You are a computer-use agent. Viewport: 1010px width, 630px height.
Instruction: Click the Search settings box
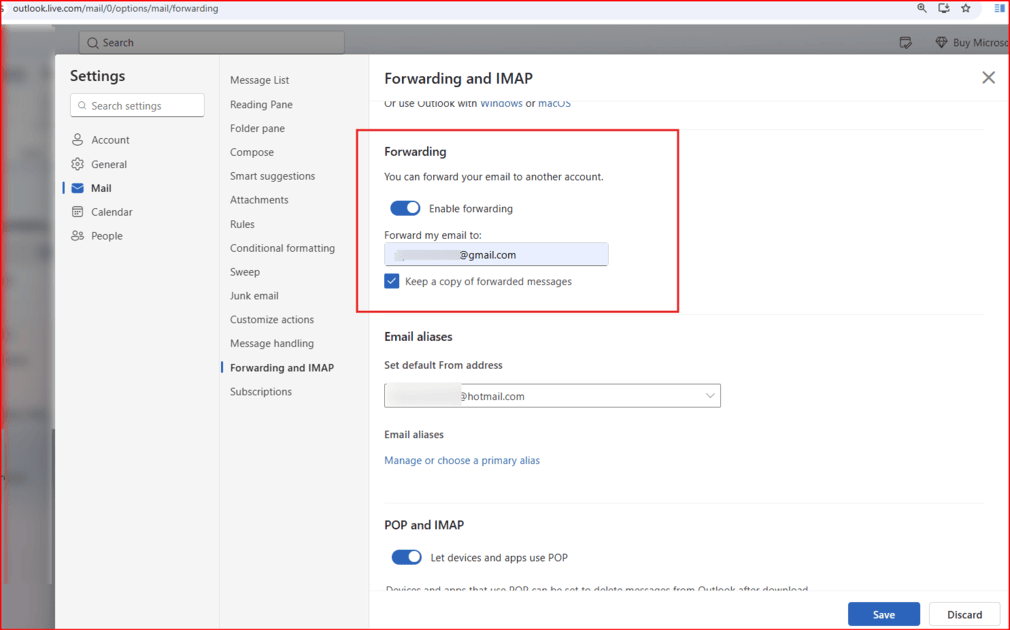[137, 106]
